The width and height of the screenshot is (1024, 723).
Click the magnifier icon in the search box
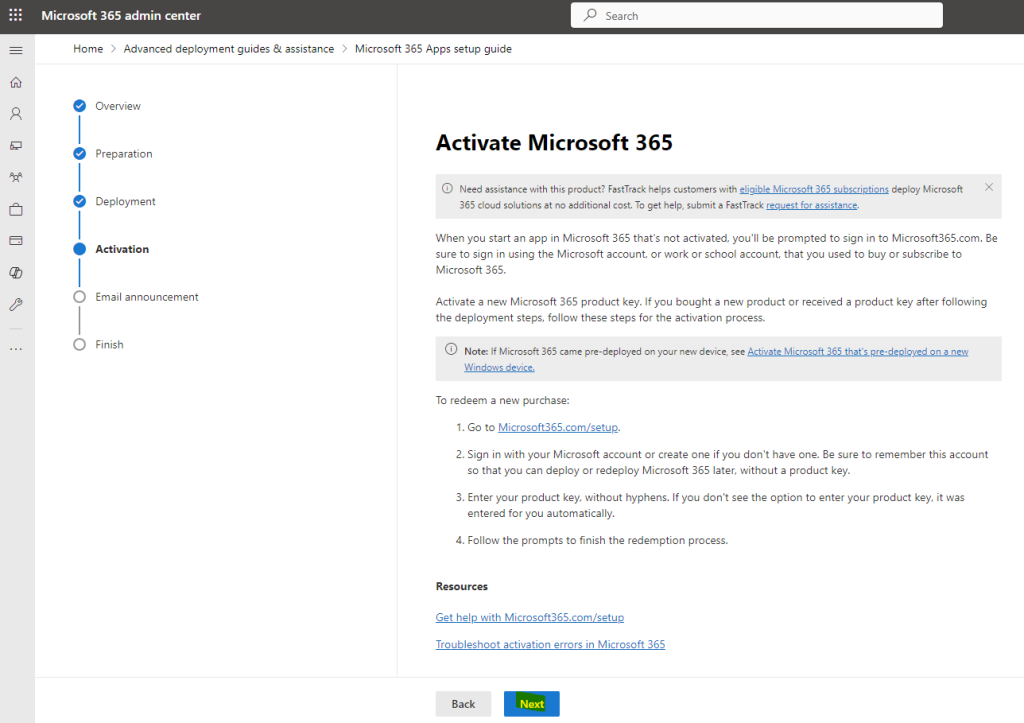[x=590, y=15]
